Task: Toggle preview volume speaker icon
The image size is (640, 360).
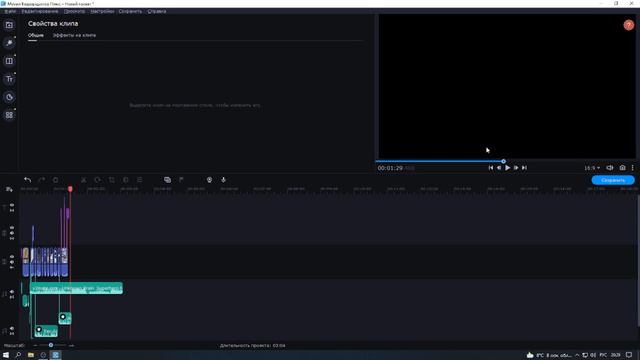Action: [x=610, y=168]
